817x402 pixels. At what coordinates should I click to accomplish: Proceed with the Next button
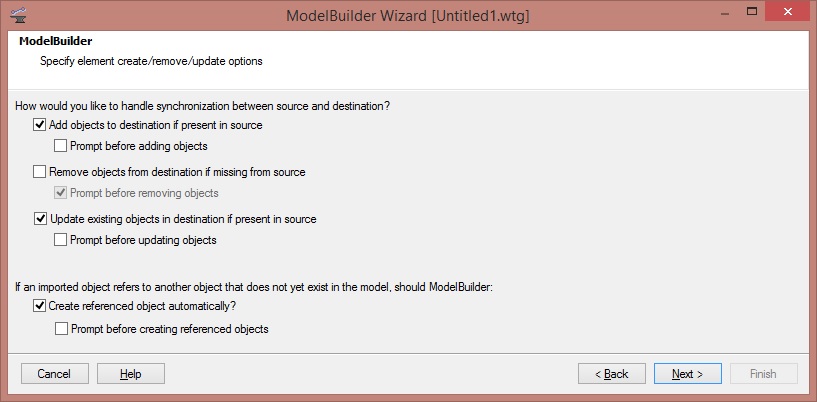[x=688, y=374]
